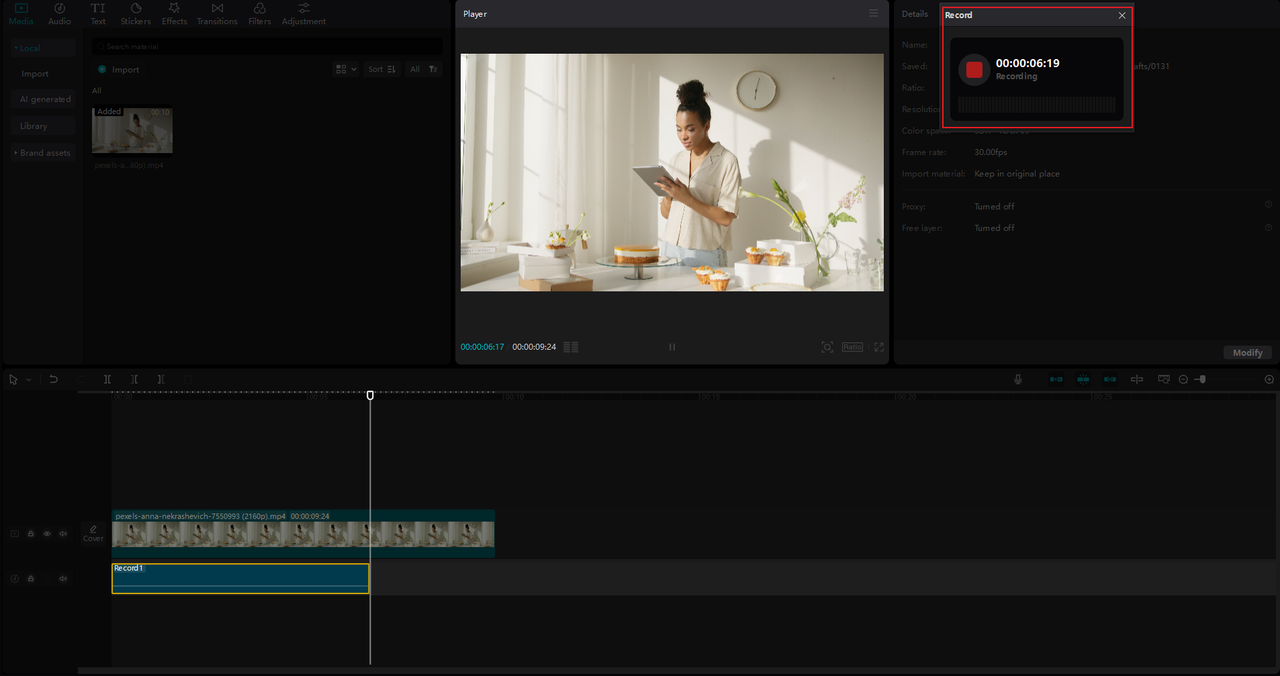Select the Details tab
This screenshot has width=1280, height=676.
click(x=914, y=14)
